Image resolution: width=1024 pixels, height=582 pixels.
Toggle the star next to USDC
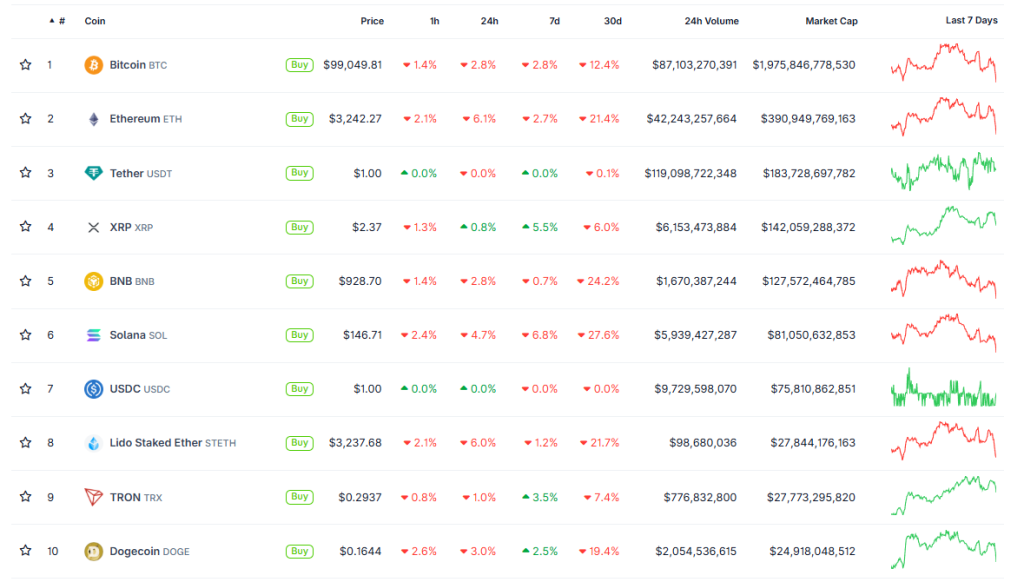[25, 389]
